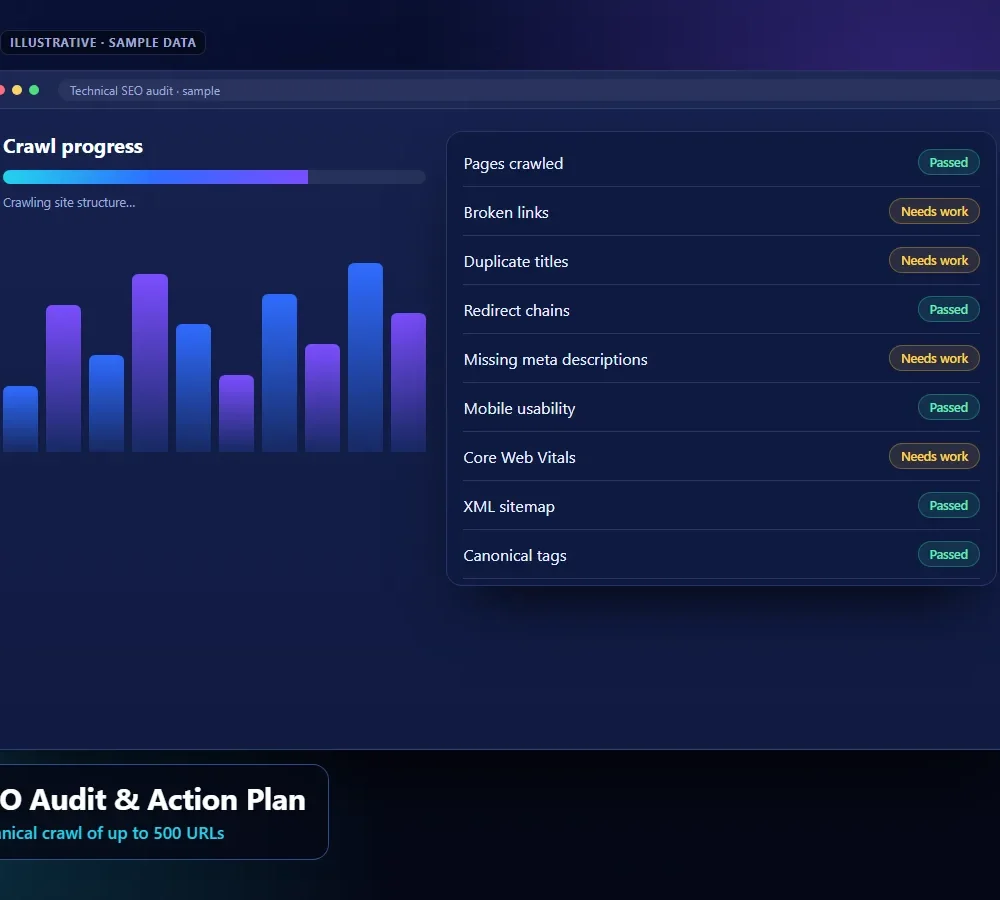Click the green window dot in the title bar
Image resolution: width=1000 pixels, height=900 pixels.
coord(34,91)
